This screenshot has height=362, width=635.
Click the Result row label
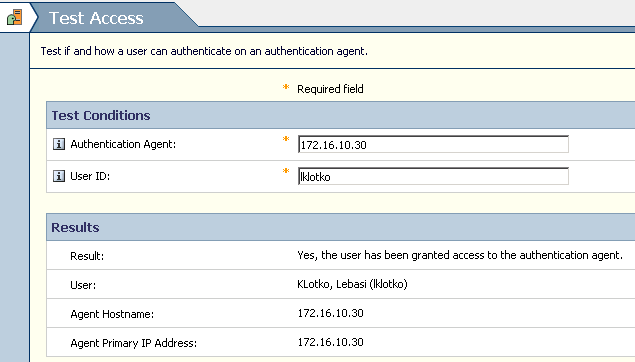point(87,256)
